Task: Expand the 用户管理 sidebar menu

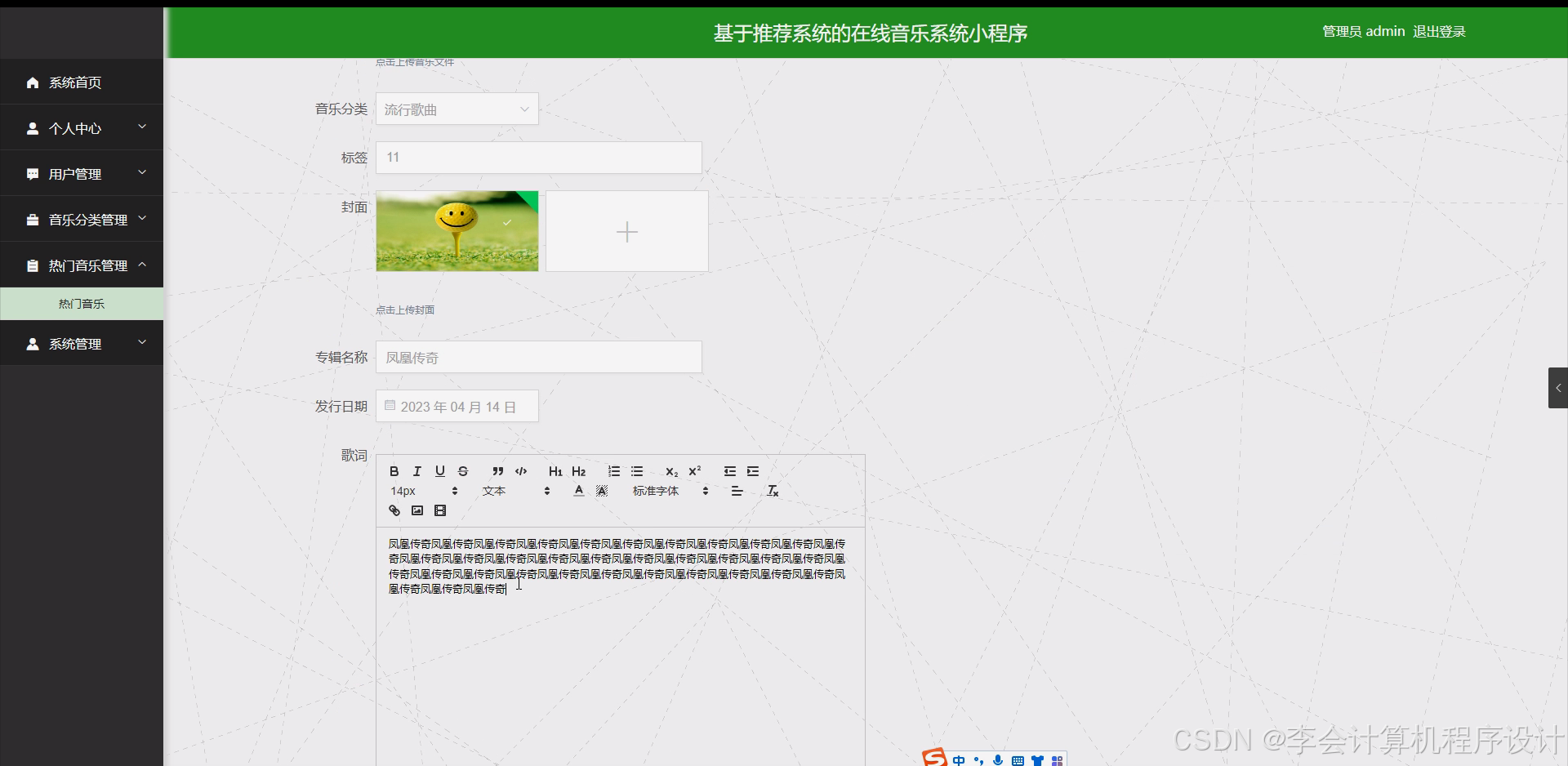Action: [x=82, y=173]
